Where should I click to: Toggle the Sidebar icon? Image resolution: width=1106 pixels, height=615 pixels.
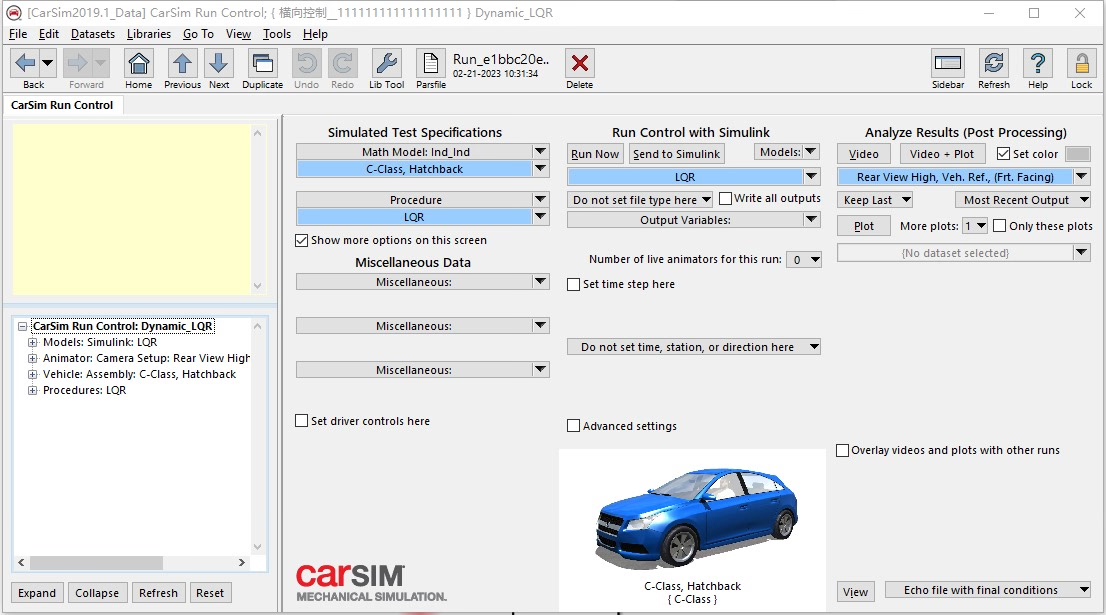(x=948, y=63)
